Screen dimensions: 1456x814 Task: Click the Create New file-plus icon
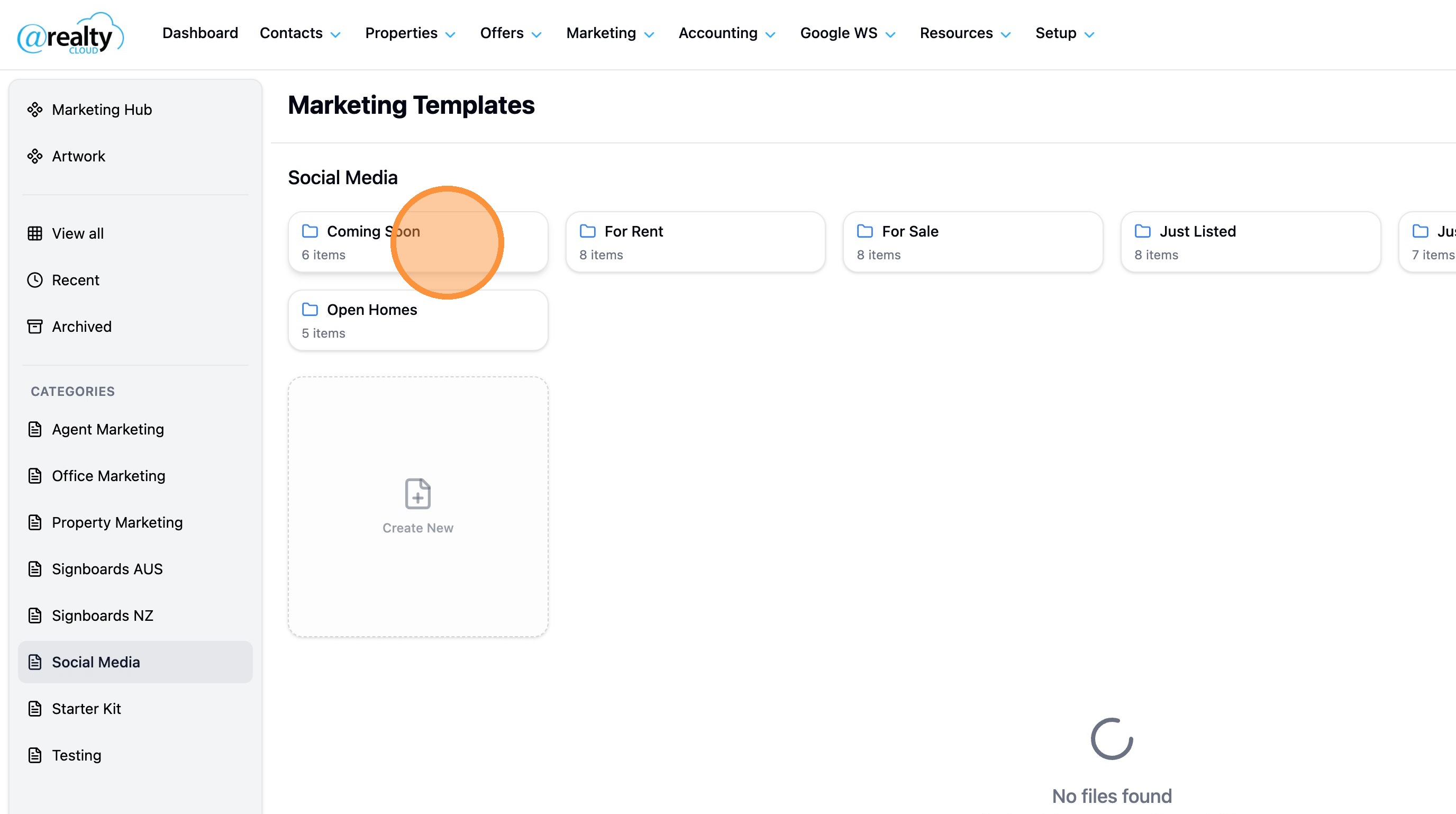[x=417, y=493]
